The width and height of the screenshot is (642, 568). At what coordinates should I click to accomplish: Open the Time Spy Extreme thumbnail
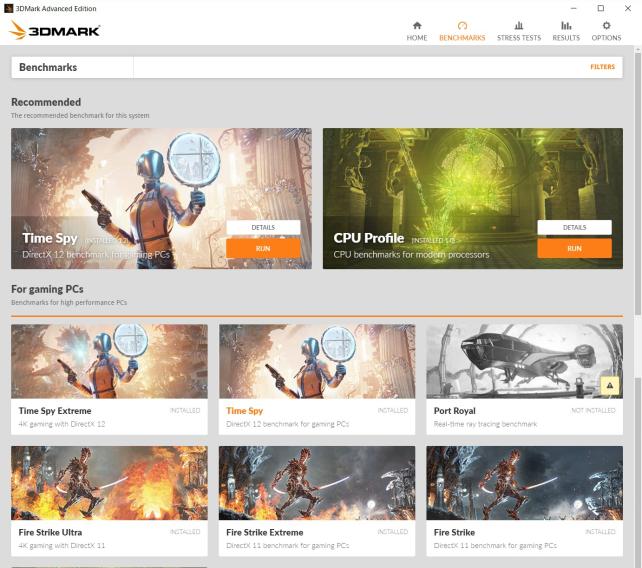click(109, 361)
